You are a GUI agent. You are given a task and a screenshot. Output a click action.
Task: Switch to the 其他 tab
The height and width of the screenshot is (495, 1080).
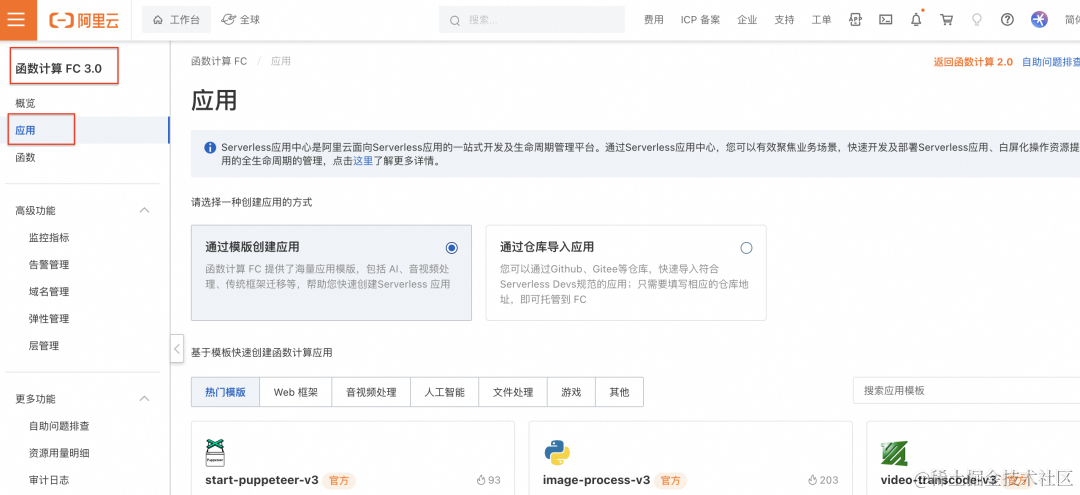coord(619,392)
